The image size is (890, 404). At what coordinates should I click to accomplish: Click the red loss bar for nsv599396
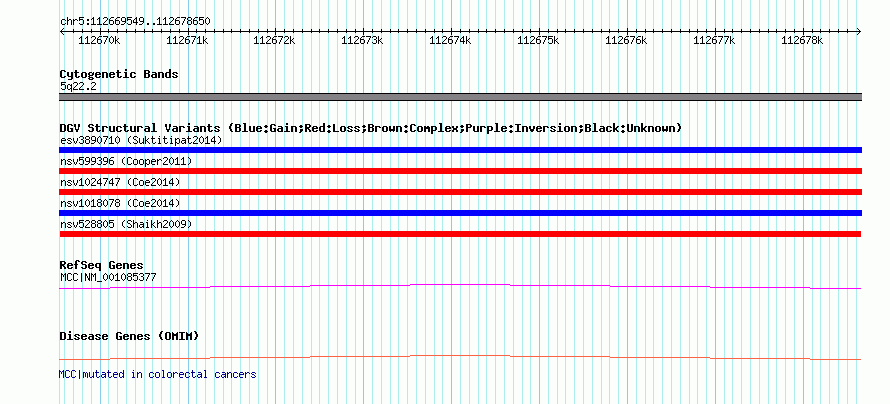point(460,171)
